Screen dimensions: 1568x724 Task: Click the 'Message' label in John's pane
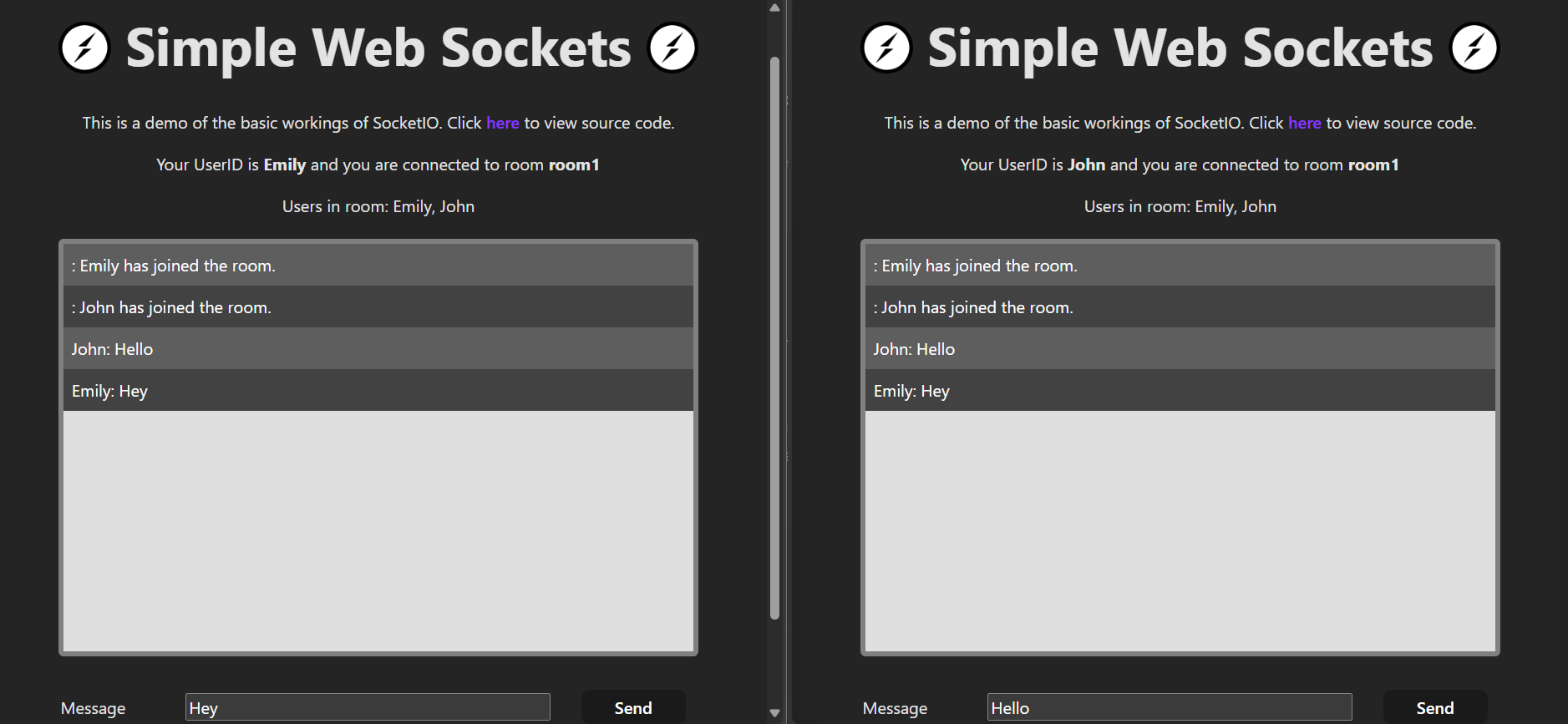tap(895, 708)
